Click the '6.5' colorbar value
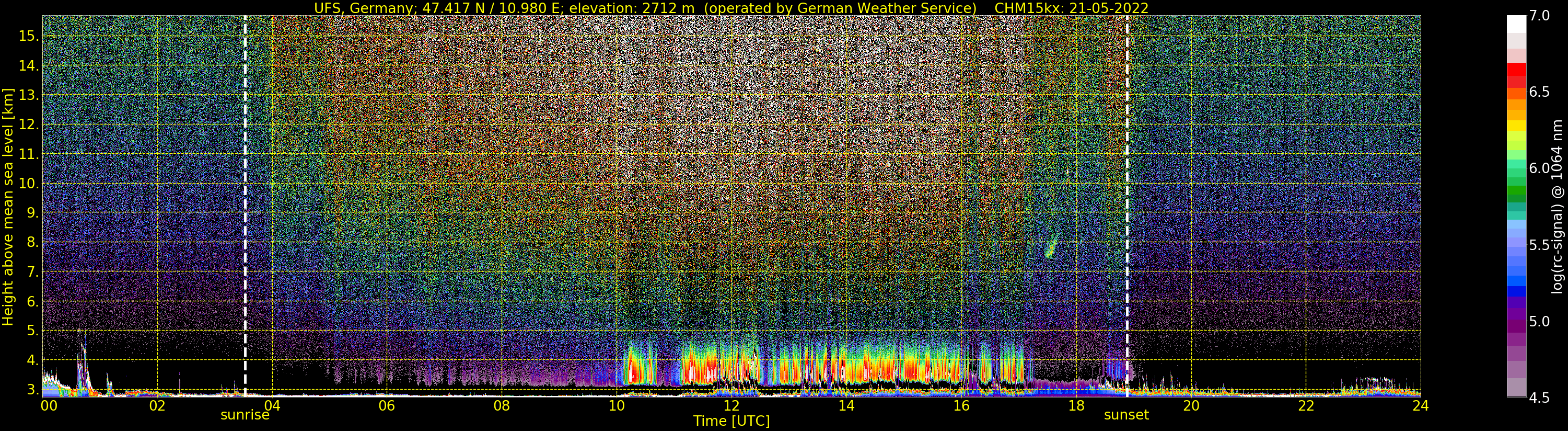 click(1539, 92)
